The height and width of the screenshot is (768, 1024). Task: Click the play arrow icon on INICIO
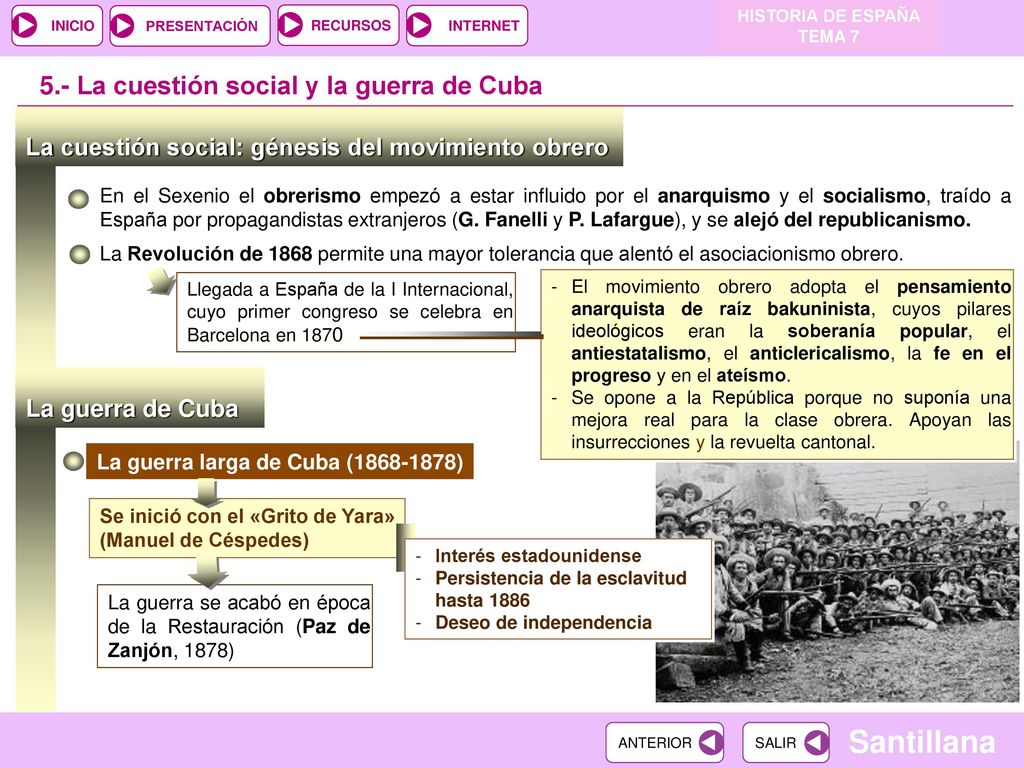pyautogui.click(x=25, y=25)
